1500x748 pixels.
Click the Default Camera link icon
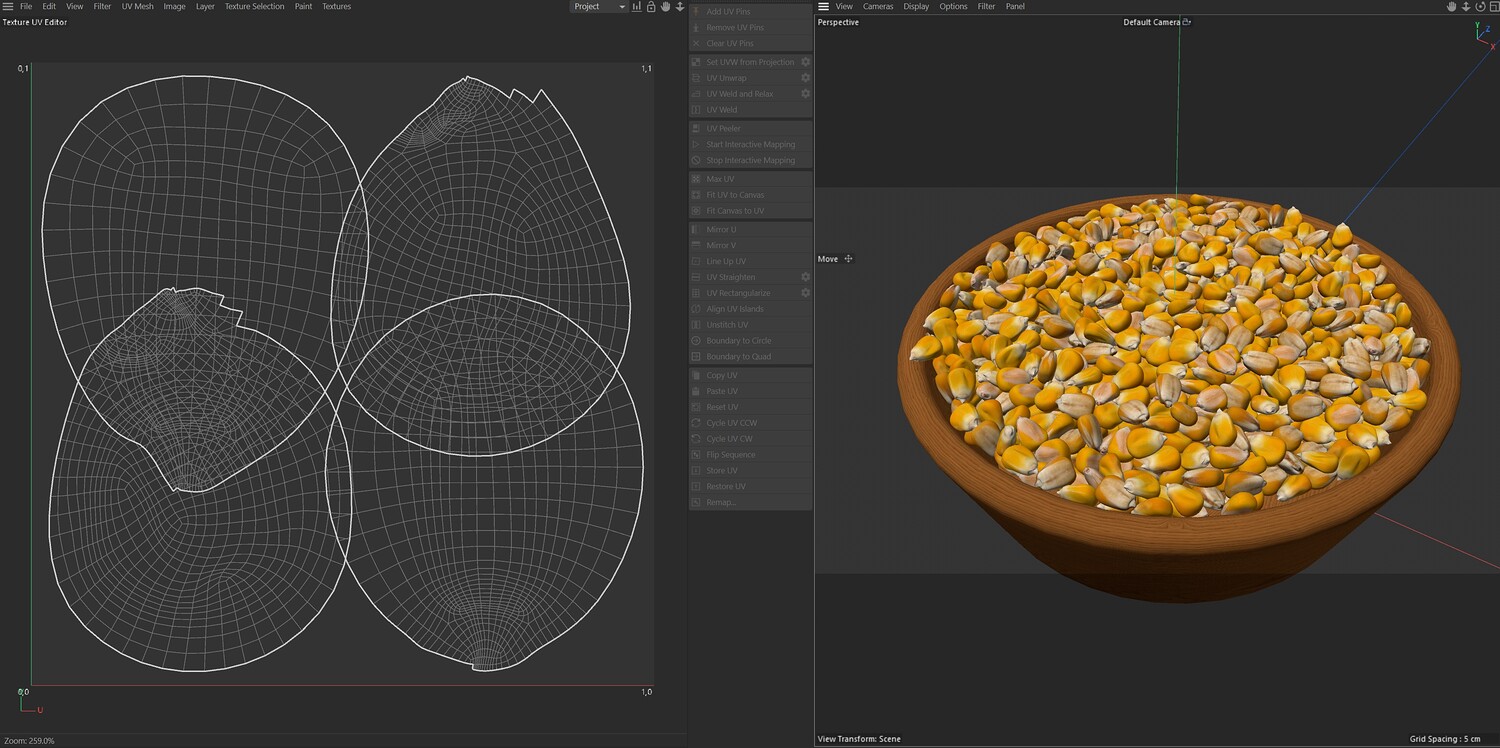click(x=1186, y=21)
